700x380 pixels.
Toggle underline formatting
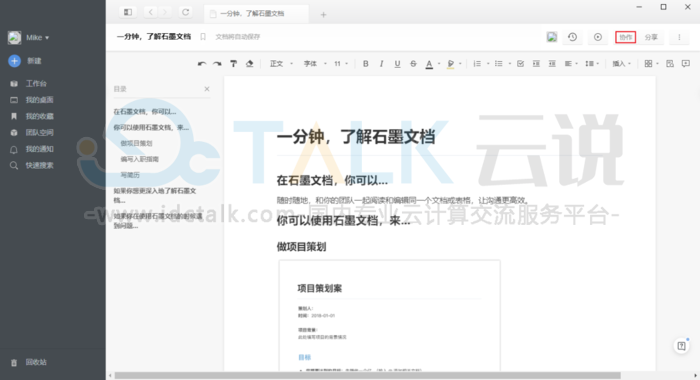point(397,64)
